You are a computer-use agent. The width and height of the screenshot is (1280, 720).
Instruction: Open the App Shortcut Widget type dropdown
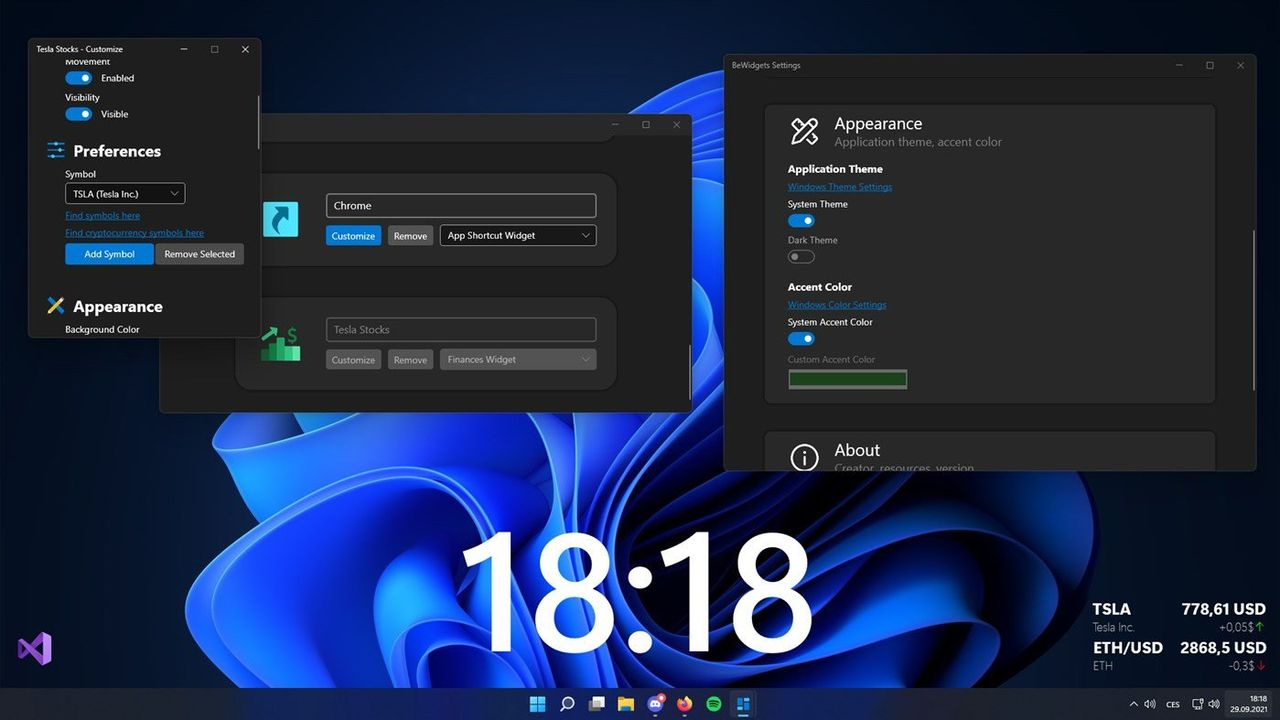pyautogui.click(x=518, y=236)
